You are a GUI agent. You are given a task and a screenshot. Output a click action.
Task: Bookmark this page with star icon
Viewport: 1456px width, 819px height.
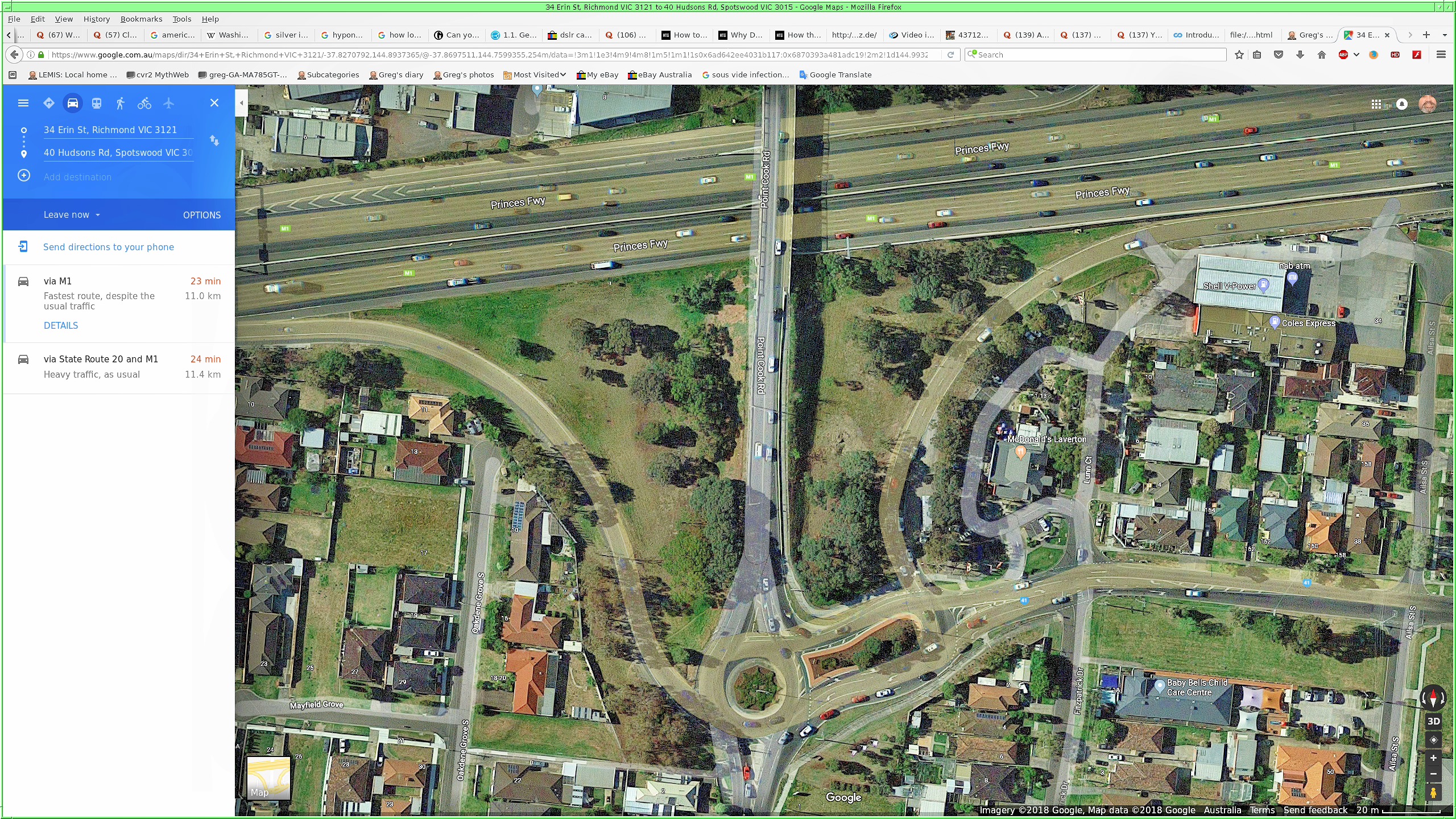coord(1239,55)
